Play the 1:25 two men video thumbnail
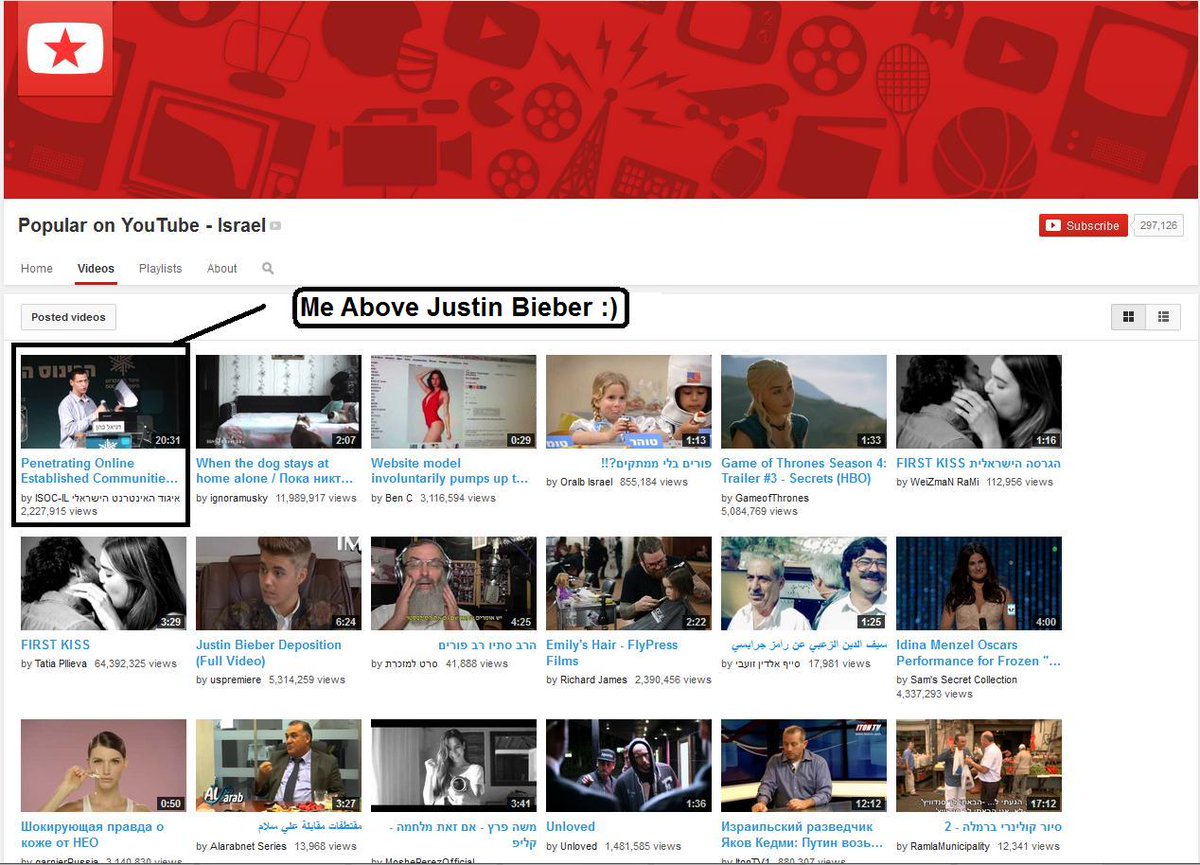This screenshot has width=1200, height=865. [804, 583]
